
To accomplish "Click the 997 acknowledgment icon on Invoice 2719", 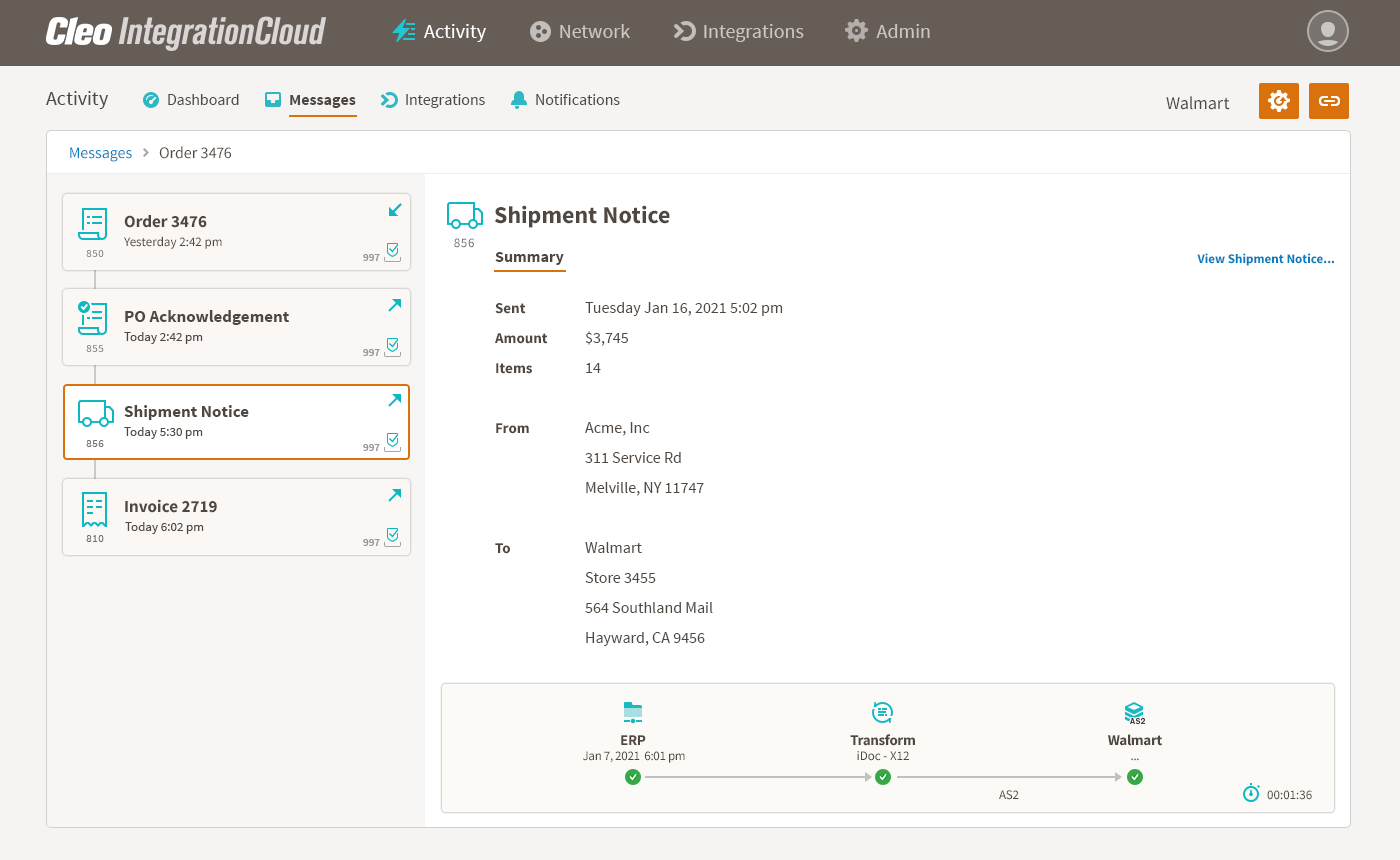I will 393,537.
